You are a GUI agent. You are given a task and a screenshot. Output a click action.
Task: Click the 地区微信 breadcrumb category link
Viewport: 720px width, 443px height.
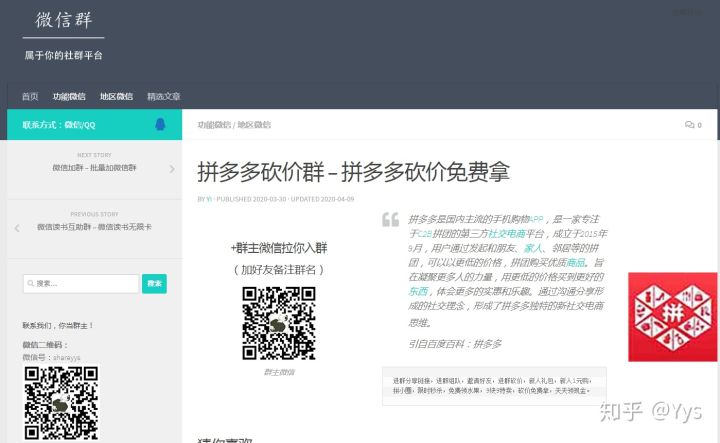(254, 125)
